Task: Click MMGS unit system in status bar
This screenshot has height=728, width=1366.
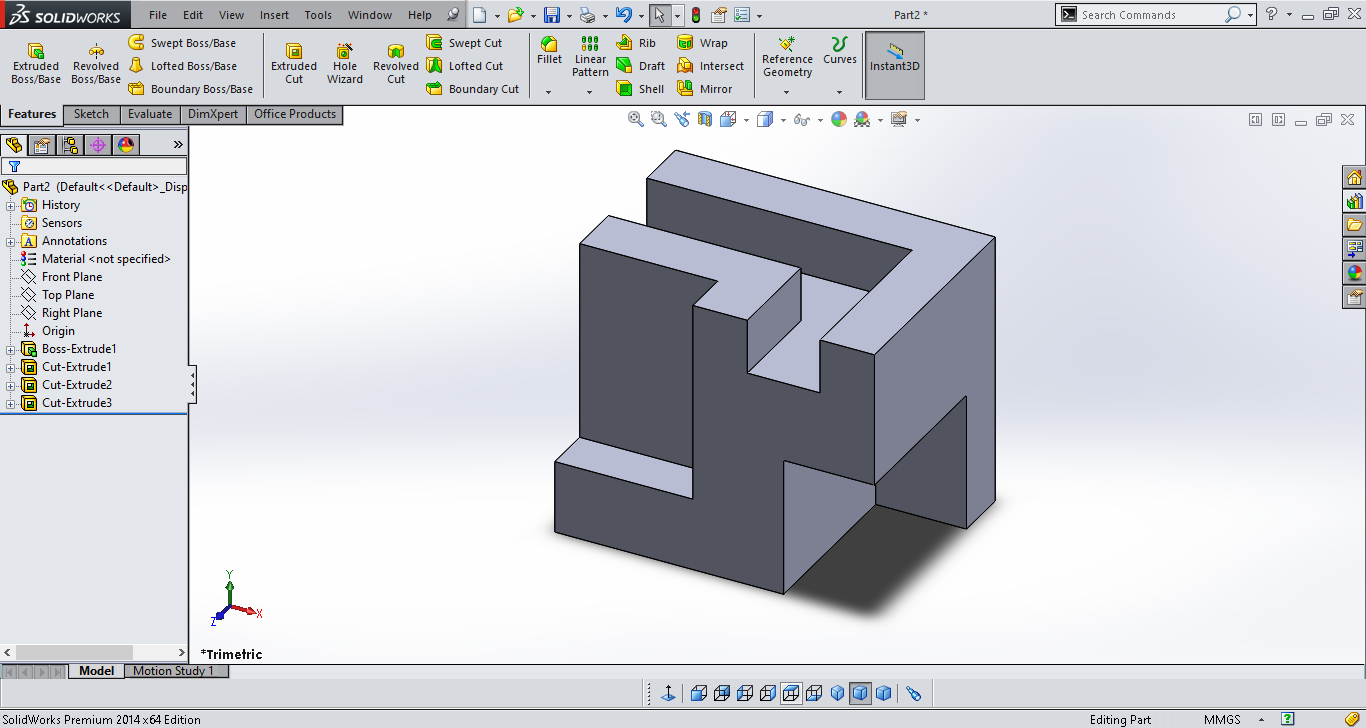Action: coord(1222,720)
